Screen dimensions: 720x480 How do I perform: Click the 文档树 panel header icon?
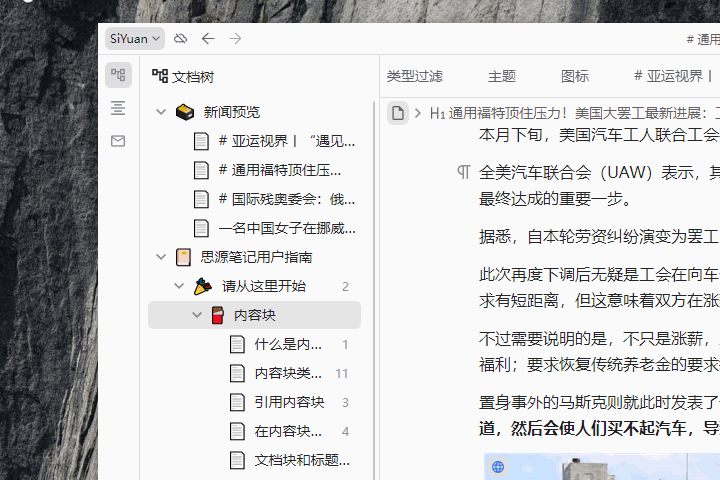click(x=160, y=76)
